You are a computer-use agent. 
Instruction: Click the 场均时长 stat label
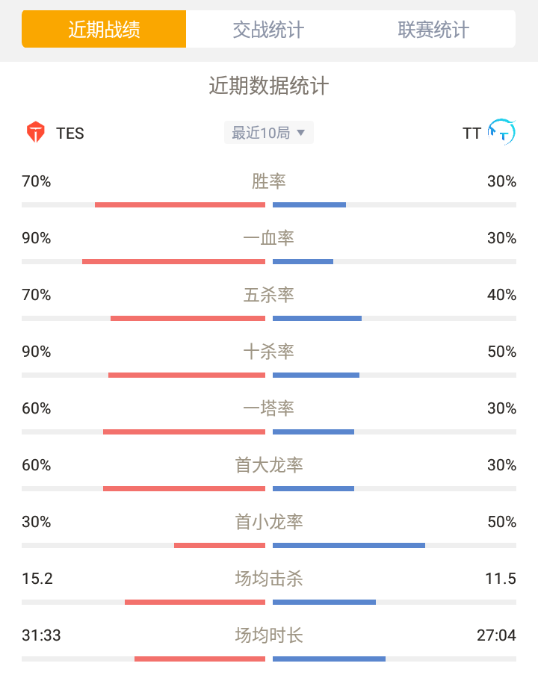click(x=269, y=635)
